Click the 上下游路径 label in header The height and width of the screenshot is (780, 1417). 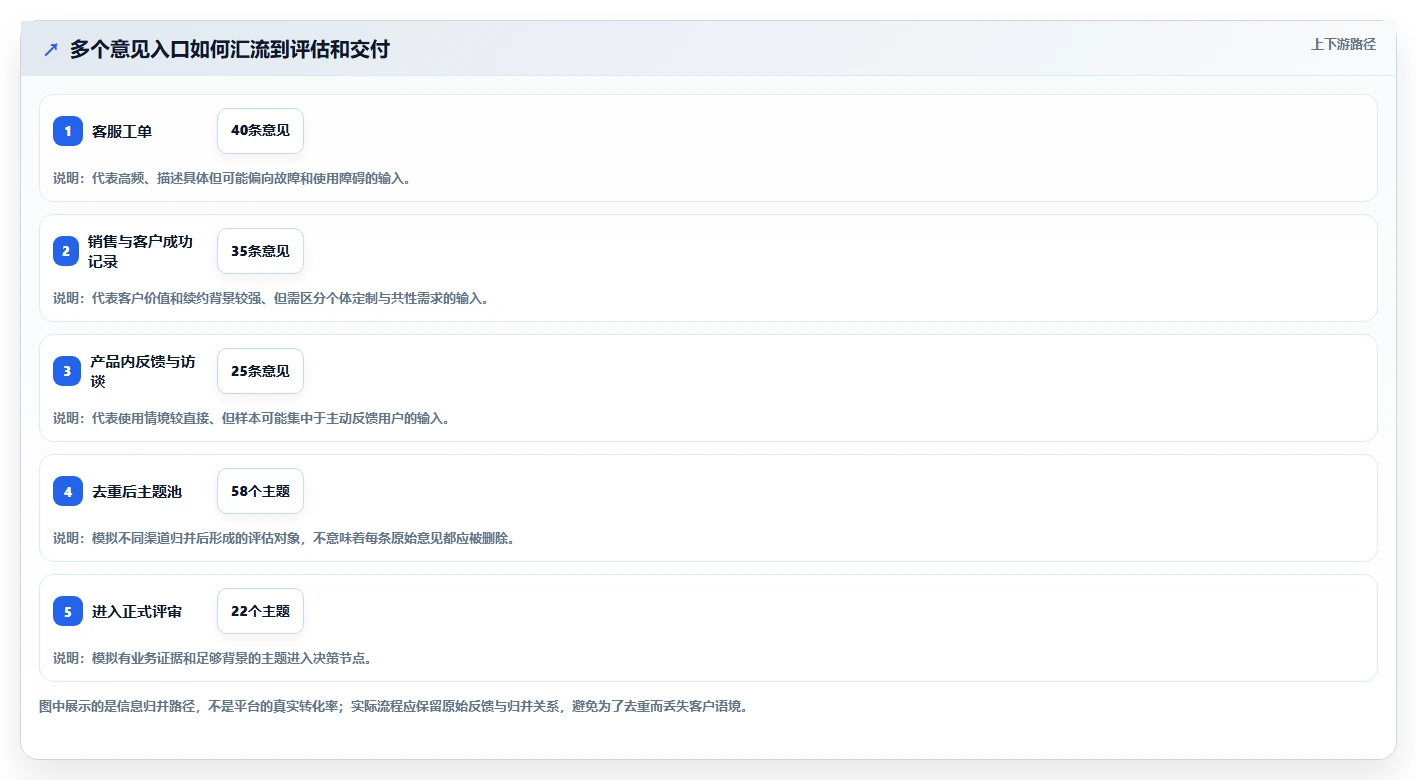(x=1343, y=44)
